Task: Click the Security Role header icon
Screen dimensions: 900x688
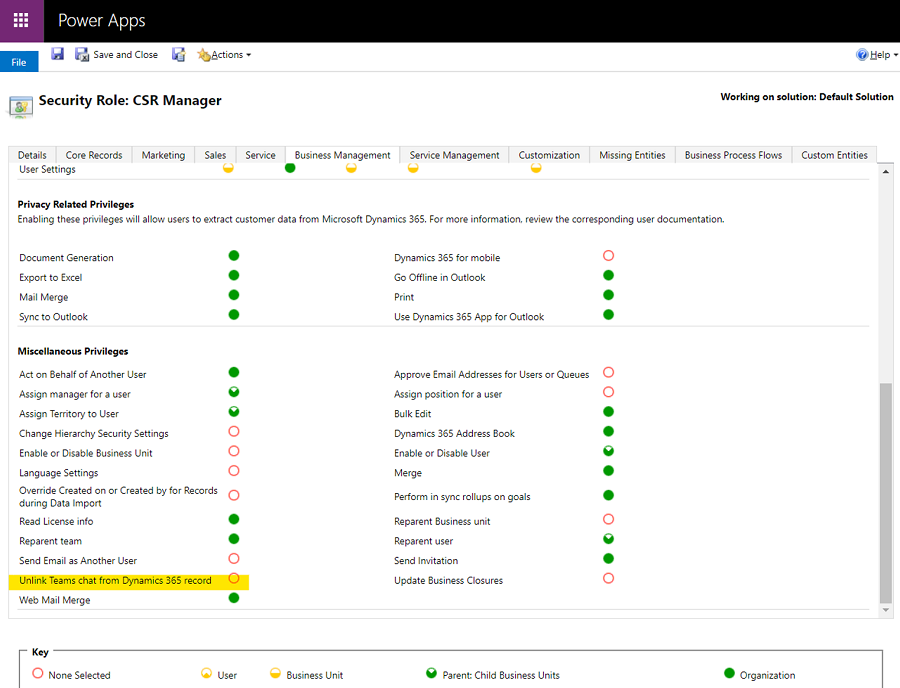Action: (x=20, y=104)
